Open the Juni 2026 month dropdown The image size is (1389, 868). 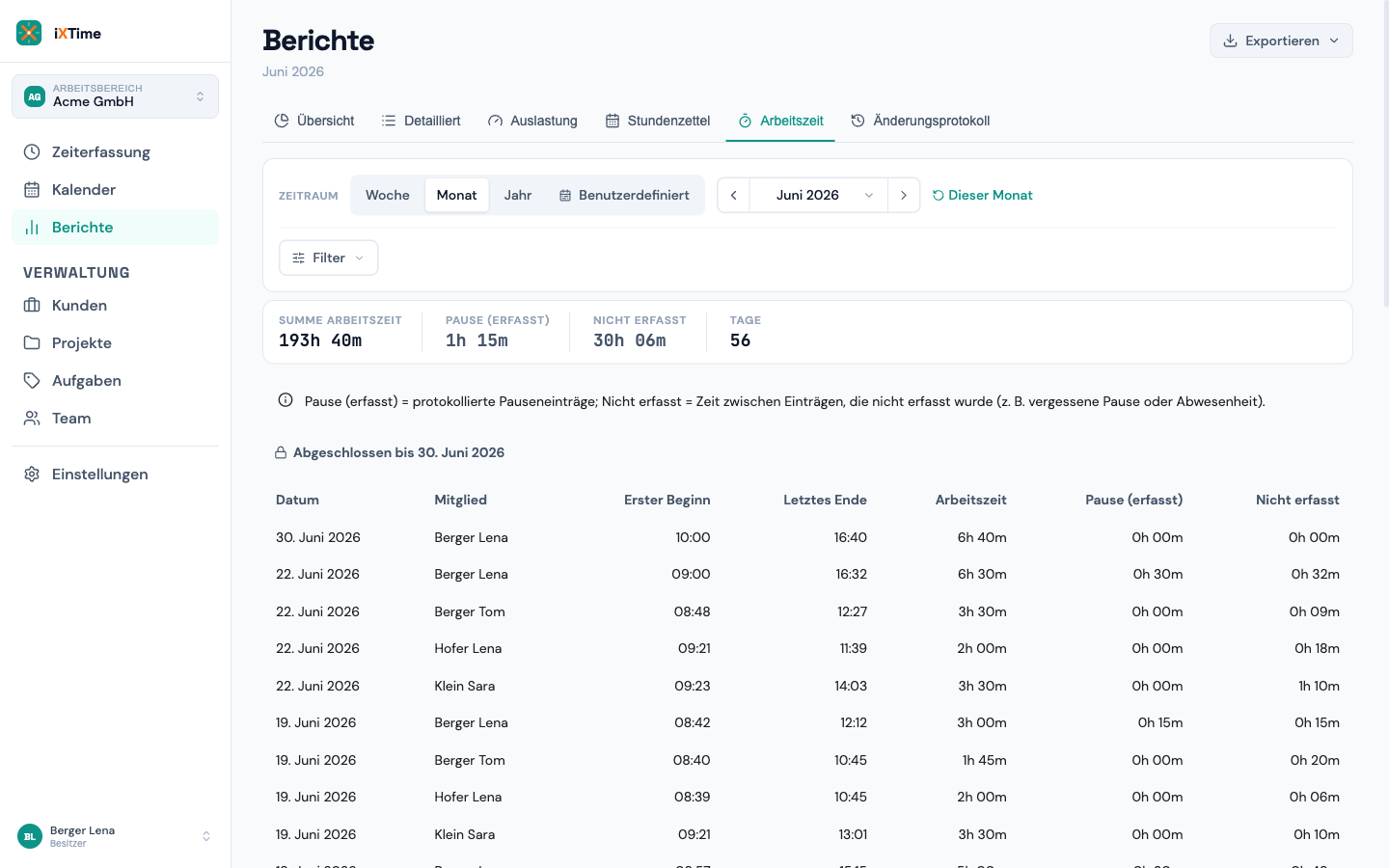click(x=819, y=195)
